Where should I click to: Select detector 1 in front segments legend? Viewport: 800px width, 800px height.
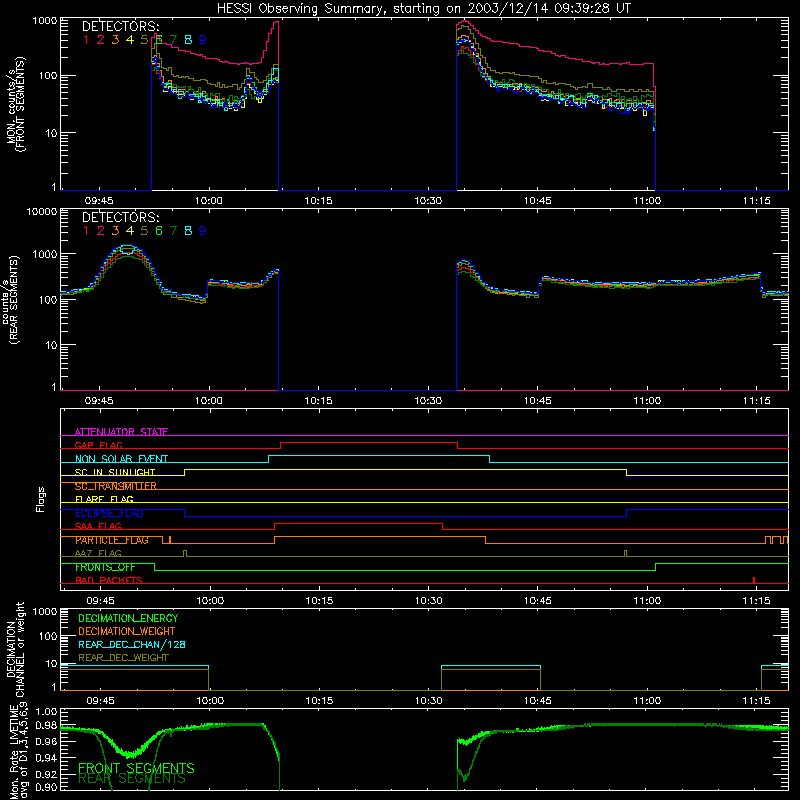(x=86, y=40)
